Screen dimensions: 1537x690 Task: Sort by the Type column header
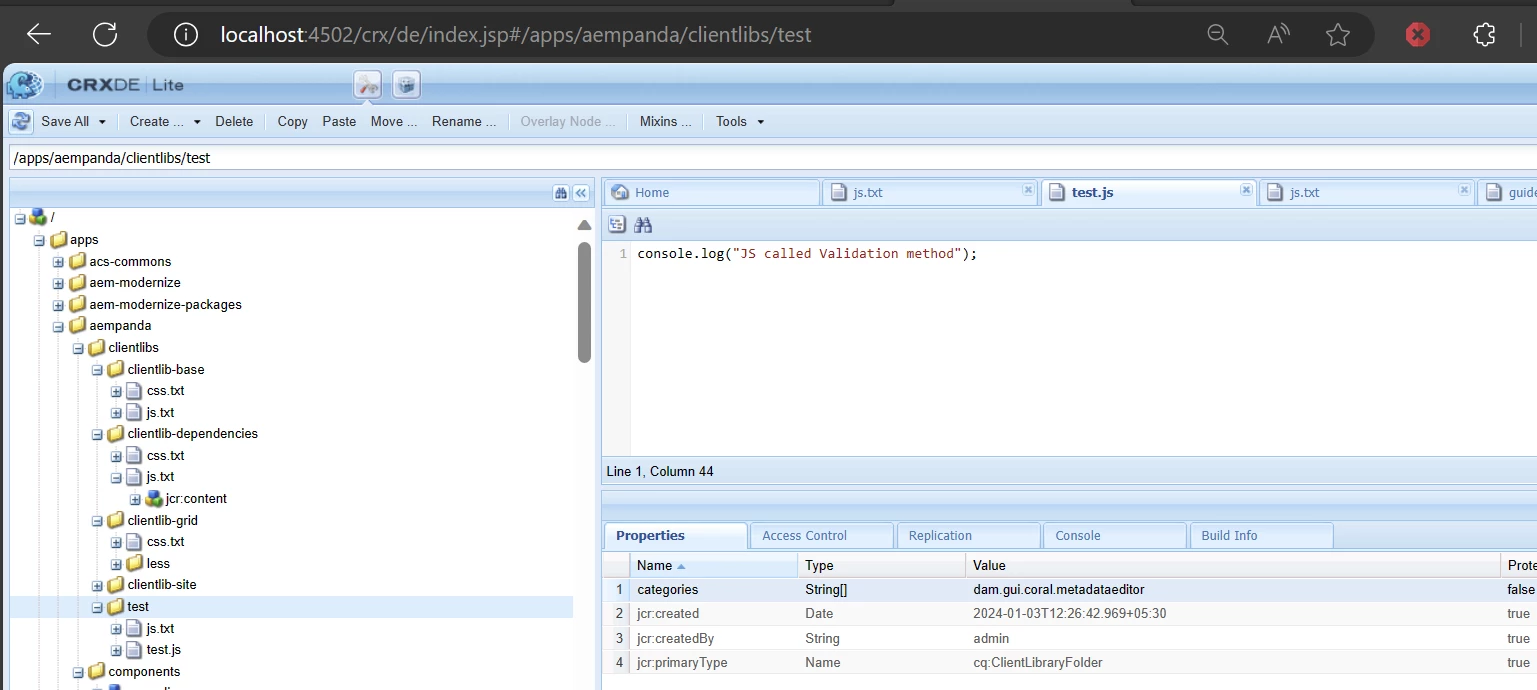(882, 565)
